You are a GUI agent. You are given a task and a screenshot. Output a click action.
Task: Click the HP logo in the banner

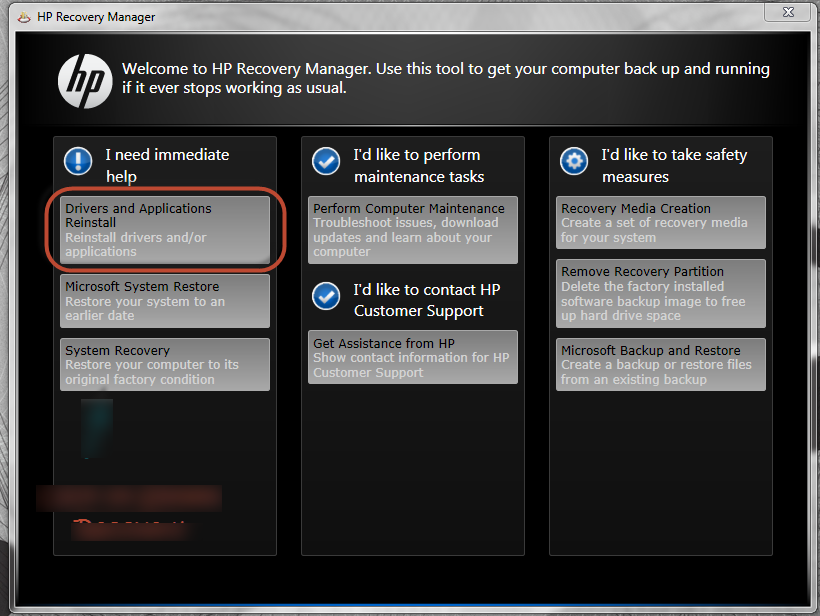tap(85, 80)
